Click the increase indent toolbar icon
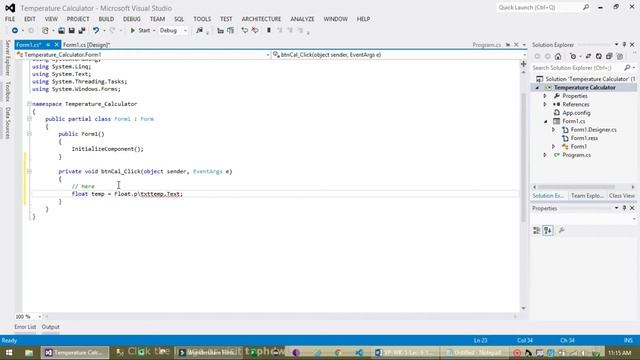Image resolution: width=640 pixels, height=360 pixels. click(x=231, y=31)
